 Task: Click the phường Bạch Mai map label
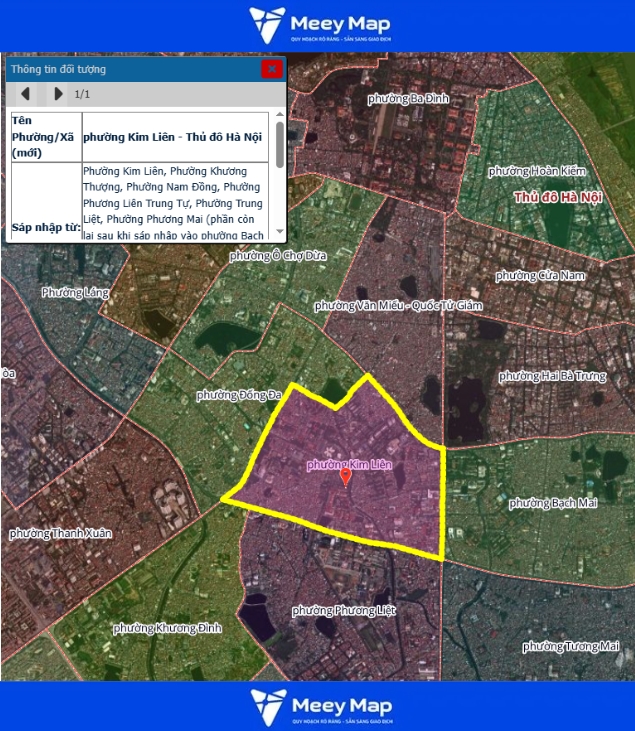pyautogui.click(x=552, y=502)
